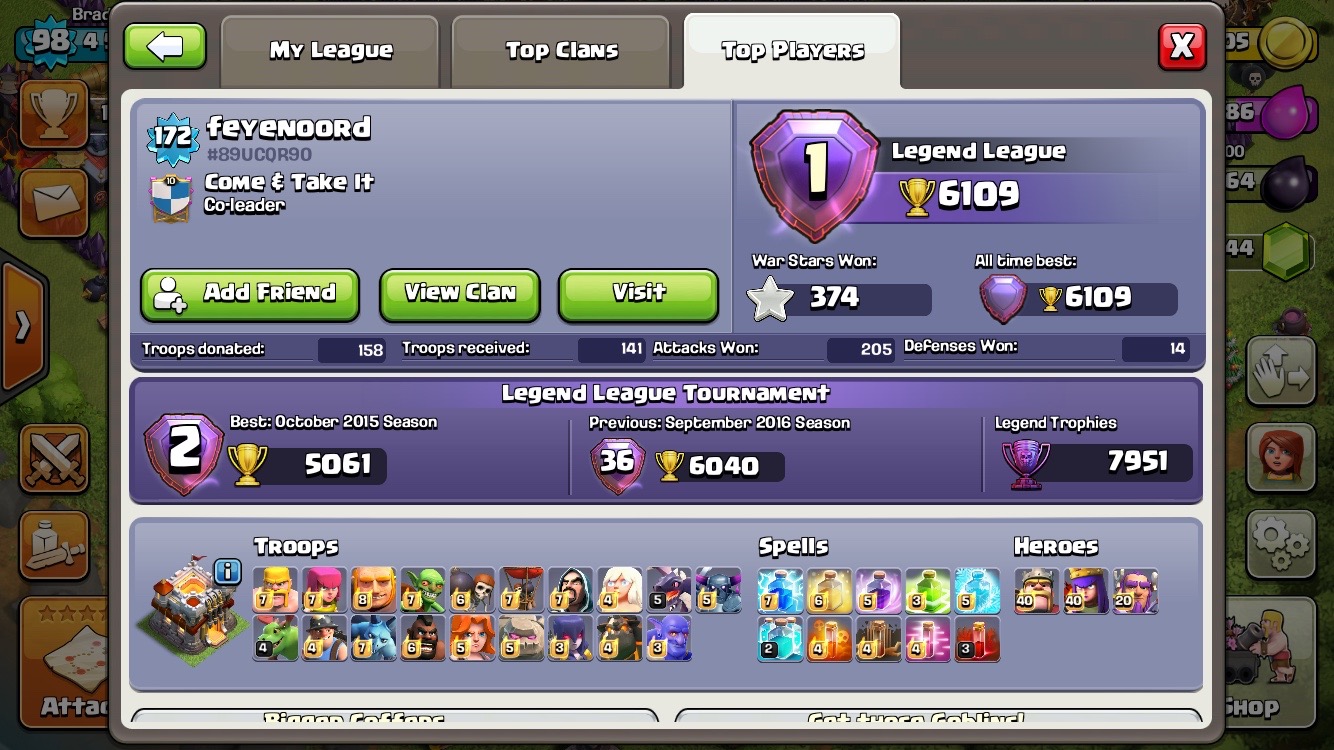Close the player profile with red X
Screen dimensions: 1334x750
coord(1182,46)
